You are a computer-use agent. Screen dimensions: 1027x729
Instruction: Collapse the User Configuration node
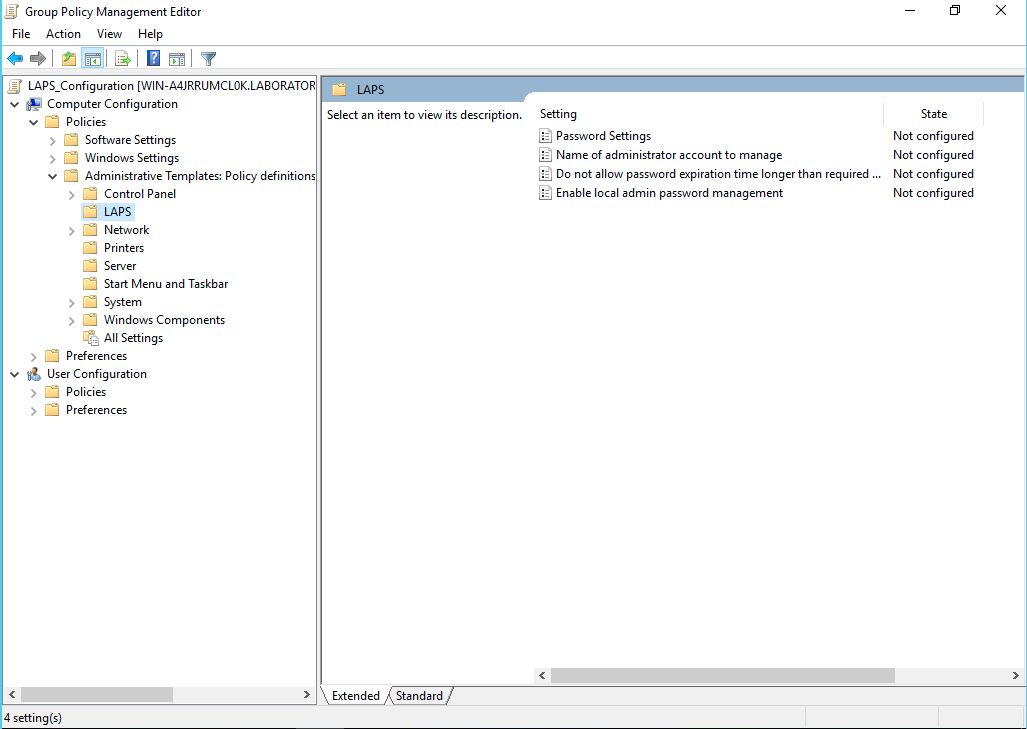coord(14,374)
